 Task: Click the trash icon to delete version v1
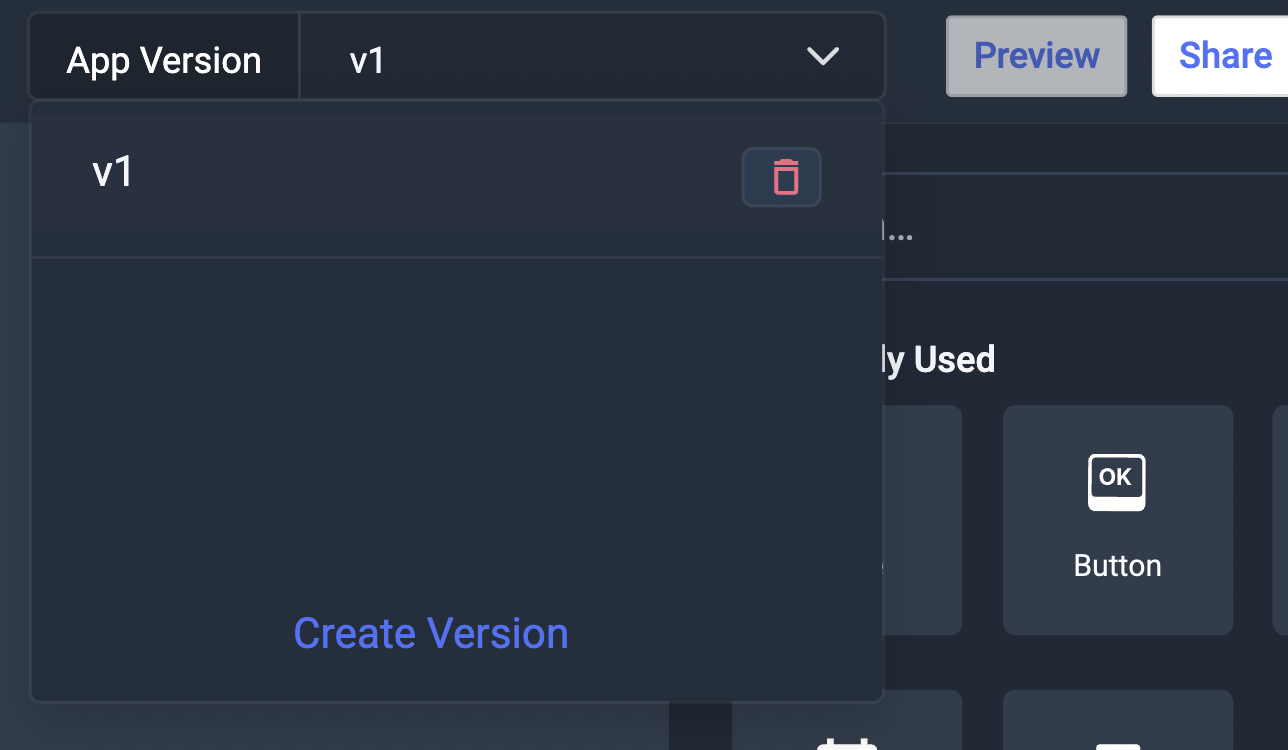(781, 177)
